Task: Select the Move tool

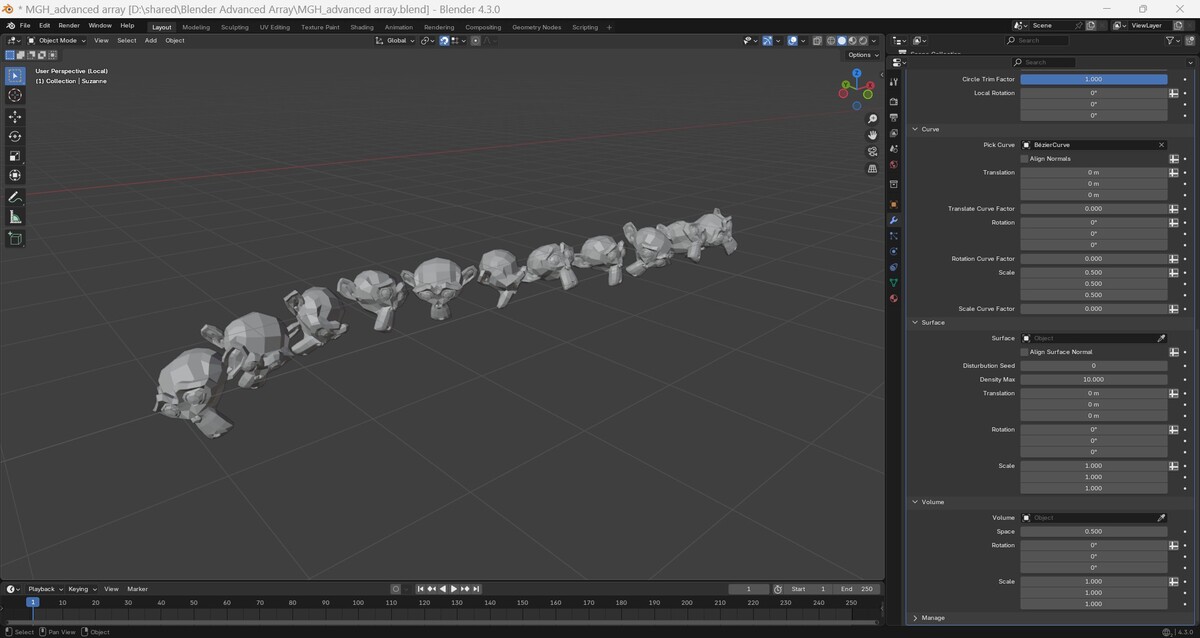Action: [15, 117]
